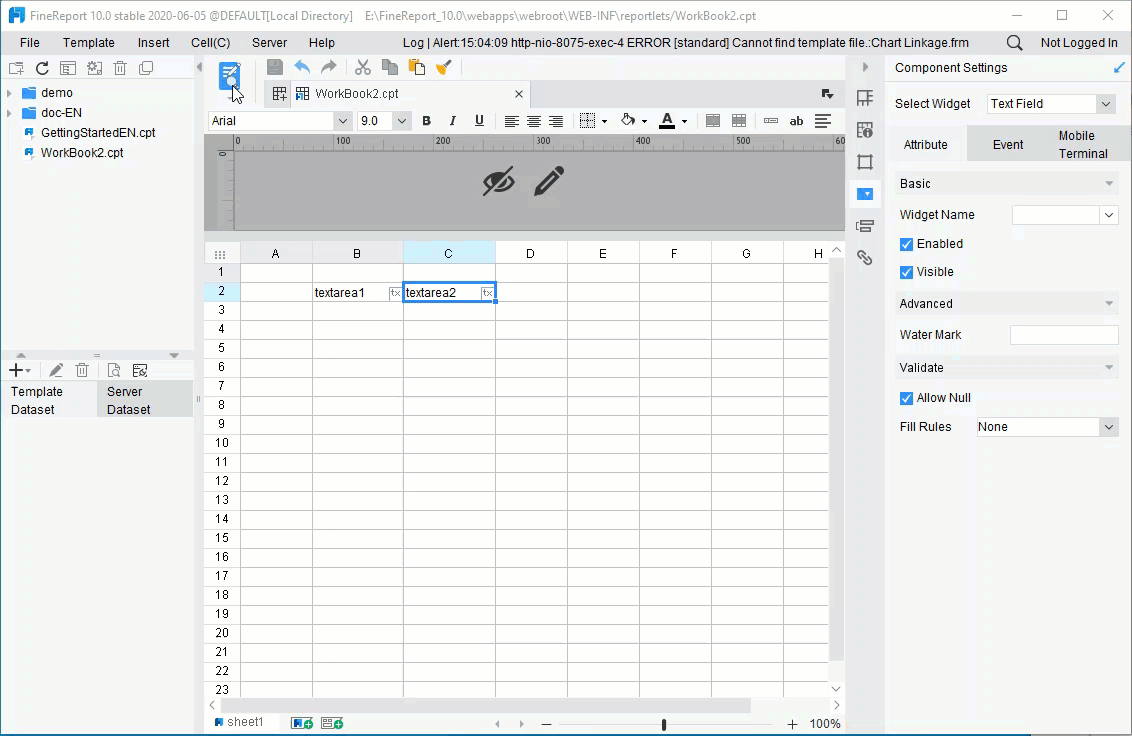
Task: Toggle the Visible checkbox off
Action: pos(905,271)
